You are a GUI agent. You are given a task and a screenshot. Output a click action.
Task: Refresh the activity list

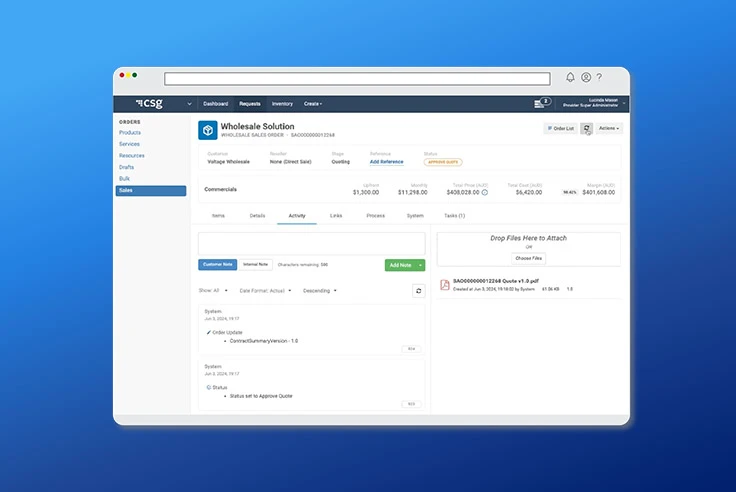point(419,291)
